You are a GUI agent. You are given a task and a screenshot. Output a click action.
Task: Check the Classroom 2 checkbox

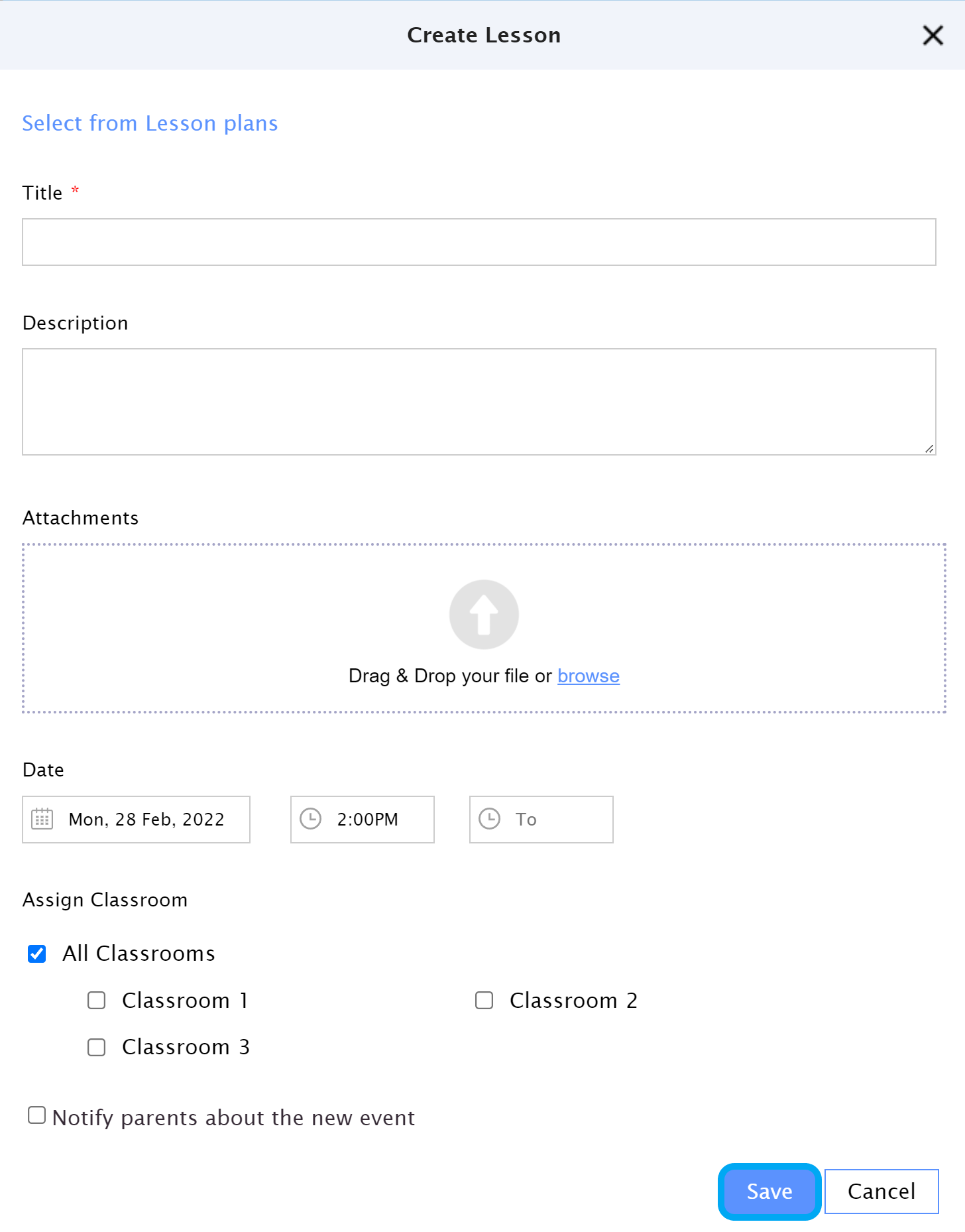484,1000
